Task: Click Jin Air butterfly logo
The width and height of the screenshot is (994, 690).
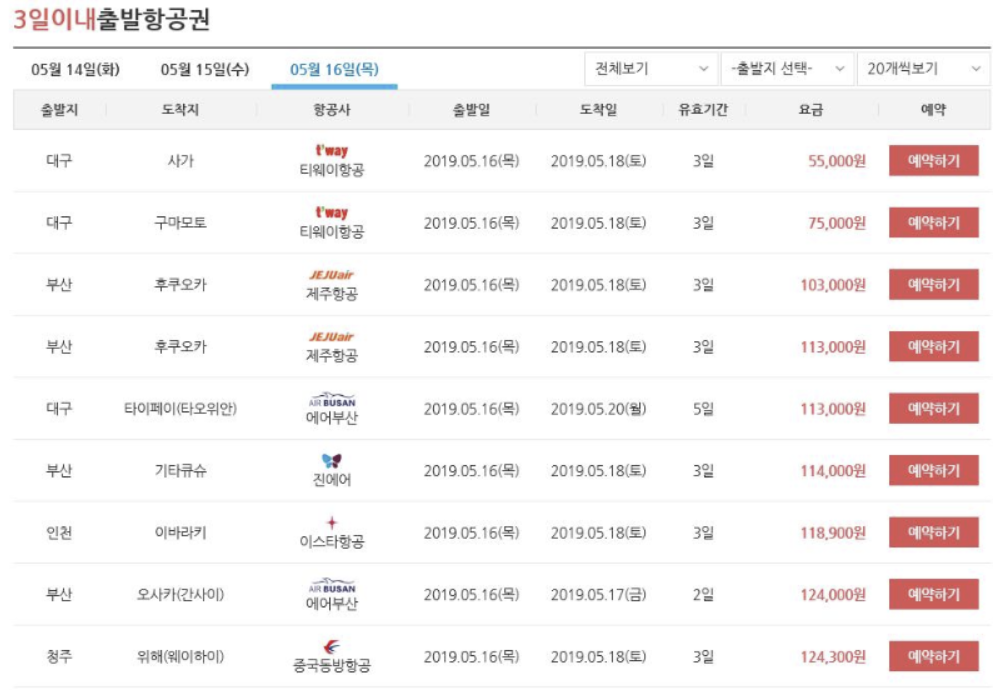Action: (332, 460)
